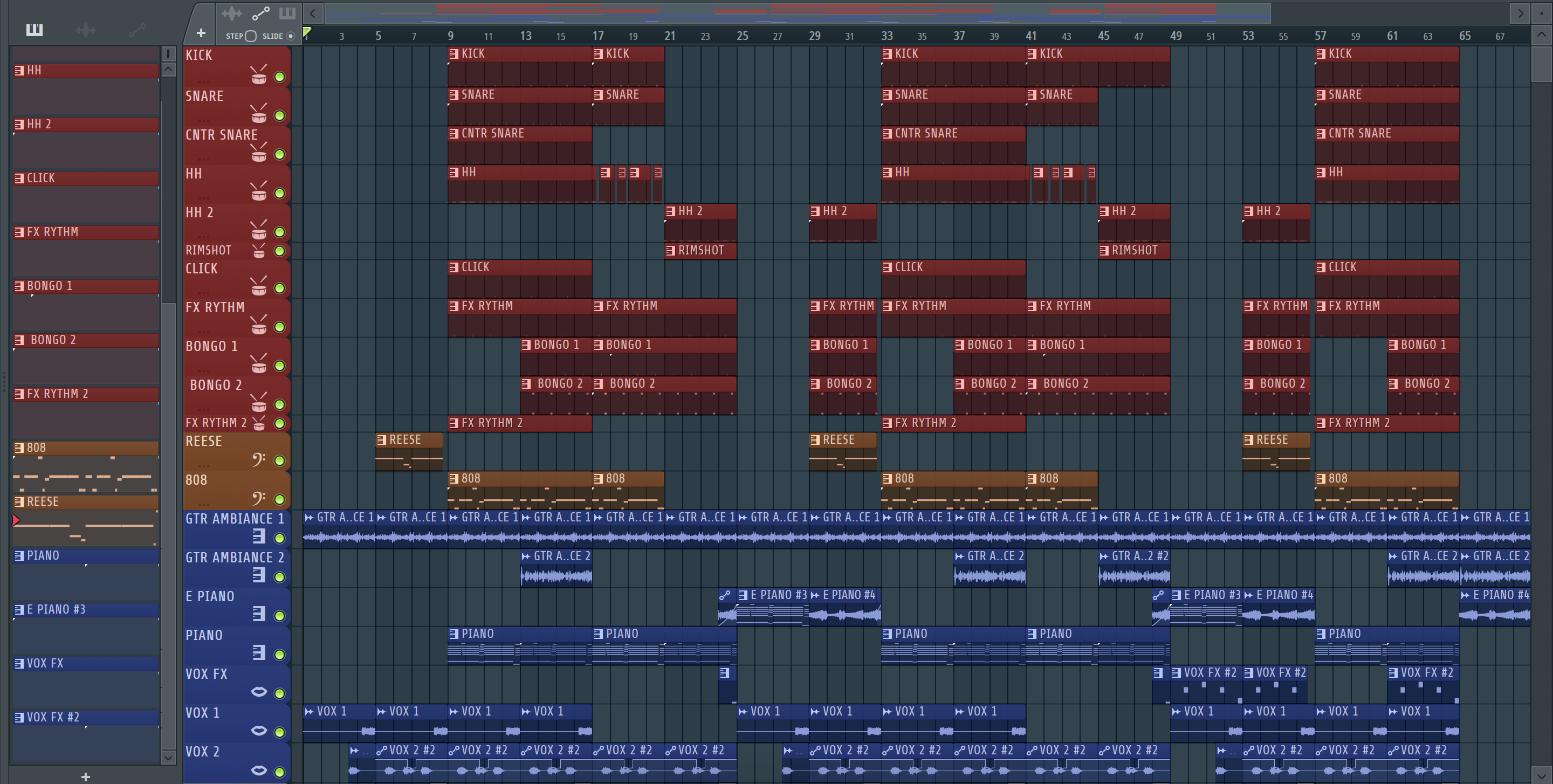
Task: Click the lips icon on the VOX 2 track
Action: click(259, 770)
